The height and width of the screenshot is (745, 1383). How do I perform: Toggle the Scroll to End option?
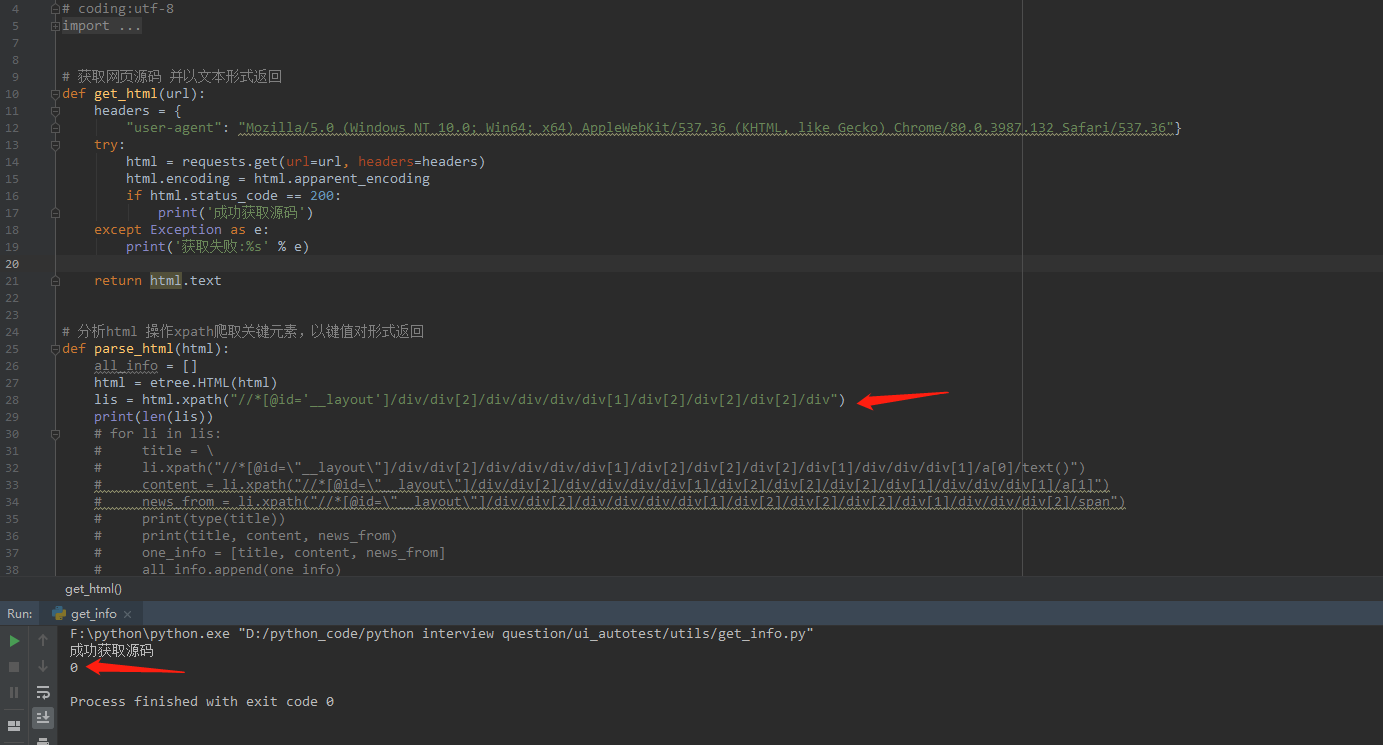(x=42, y=718)
